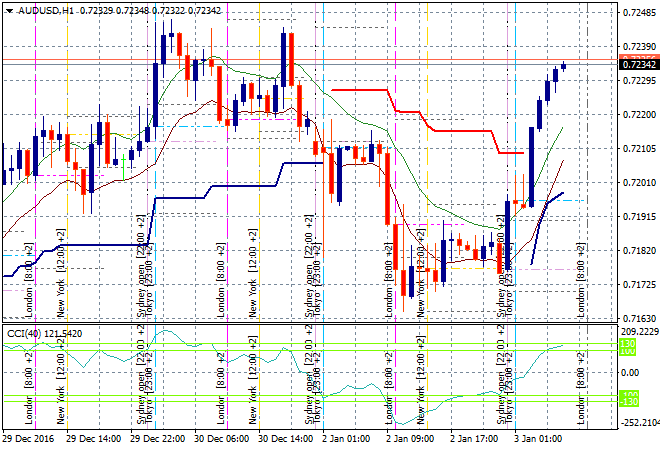Click the 0.72295 price axis label
The image size is (660, 450).
639,80
